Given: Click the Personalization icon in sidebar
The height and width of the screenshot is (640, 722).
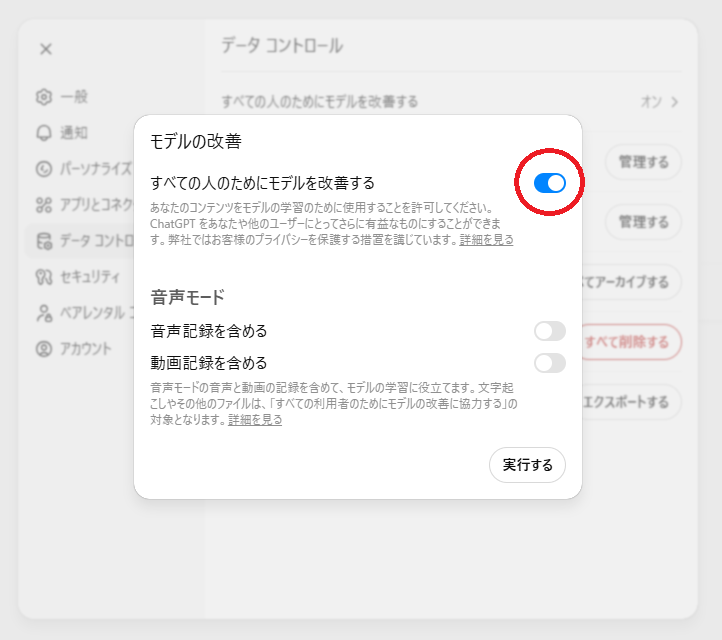Looking at the screenshot, I should 43,168.
